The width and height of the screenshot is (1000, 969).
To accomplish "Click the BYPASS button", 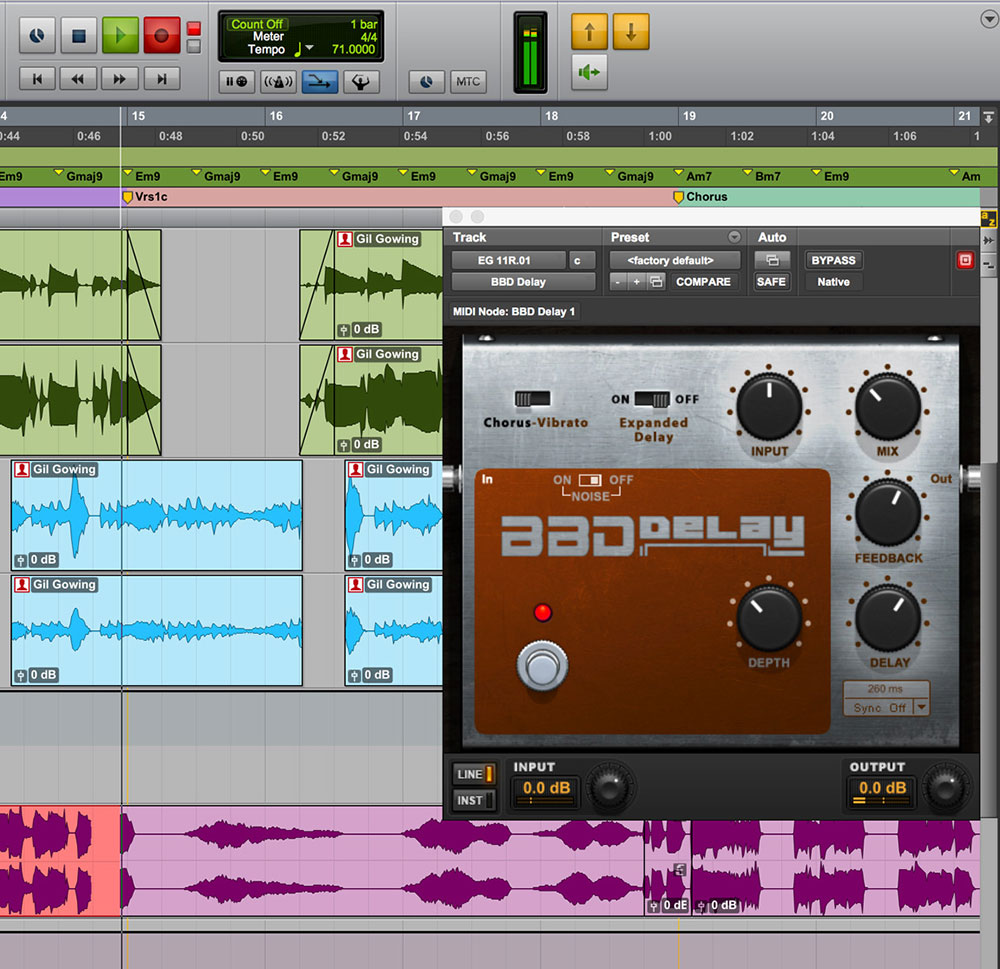I will 833,260.
